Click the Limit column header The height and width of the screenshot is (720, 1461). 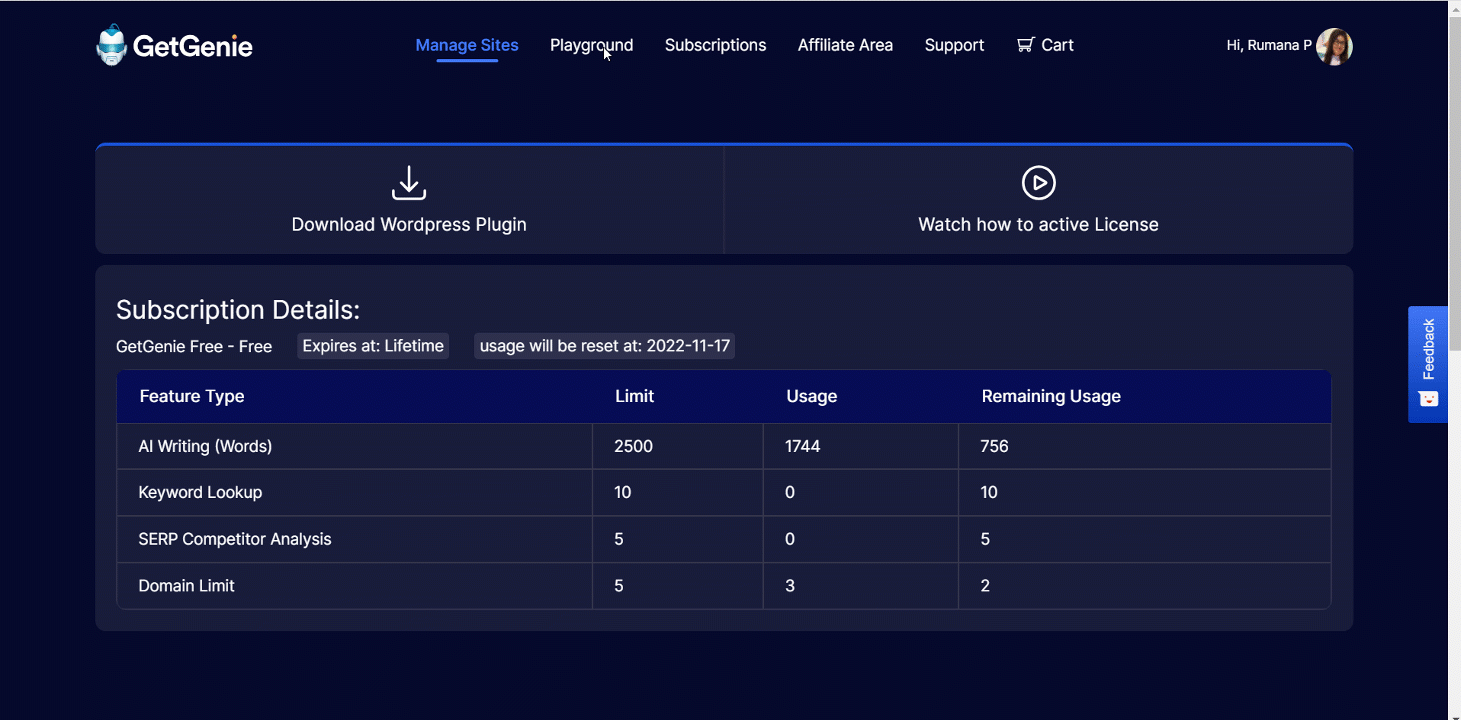[634, 396]
